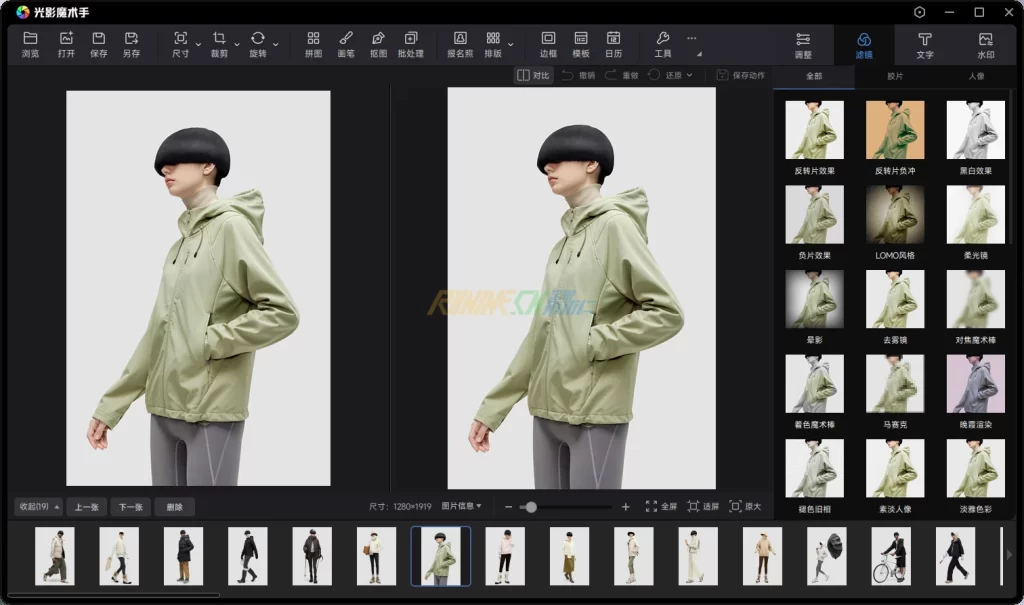Open the 浏览 browse folder tool
Image resolution: width=1024 pixels, height=605 pixels.
tap(30, 44)
